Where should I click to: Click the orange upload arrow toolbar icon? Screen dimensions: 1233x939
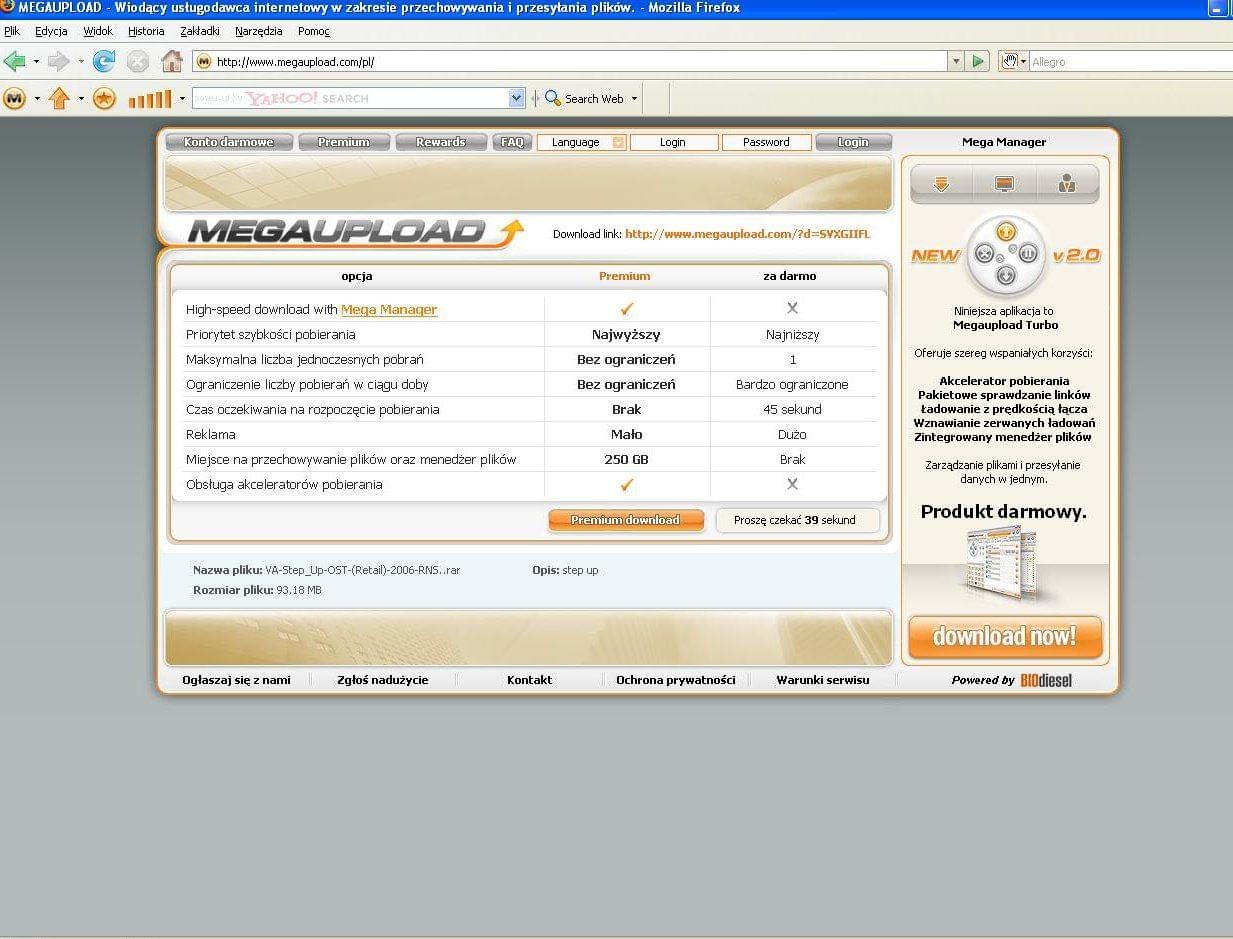[x=59, y=98]
